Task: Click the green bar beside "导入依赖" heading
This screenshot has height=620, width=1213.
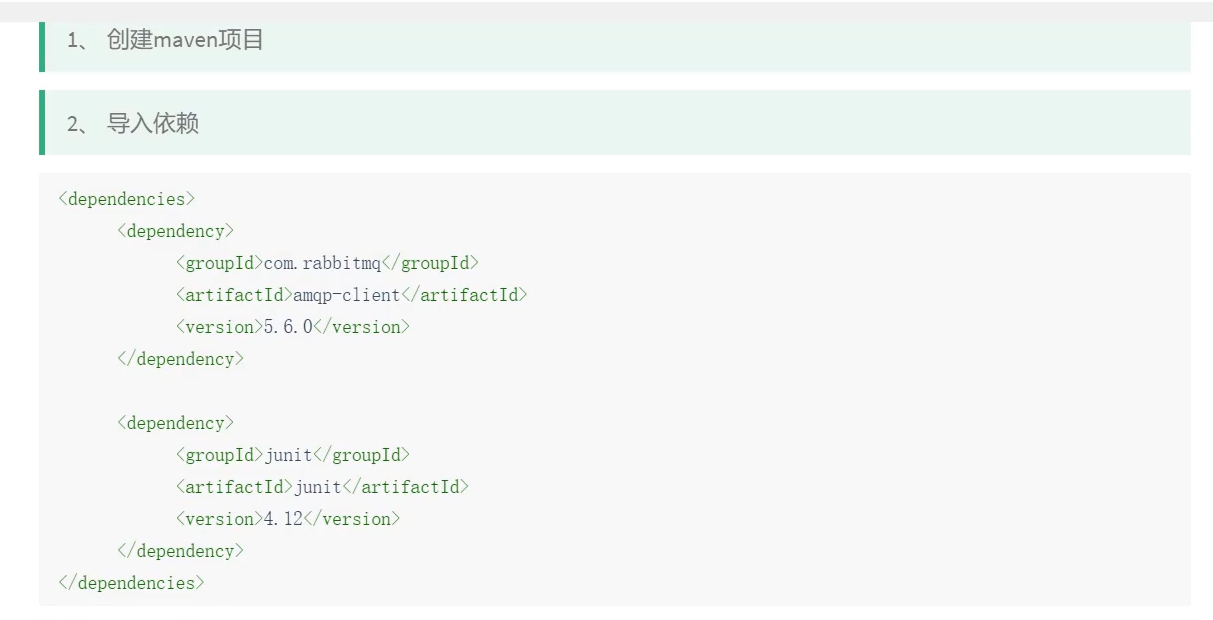Action: pyautogui.click(x=42, y=123)
